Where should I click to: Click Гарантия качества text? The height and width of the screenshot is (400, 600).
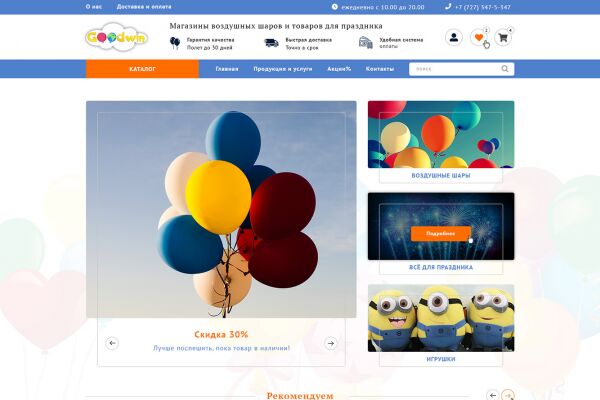(x=210, y=40)
